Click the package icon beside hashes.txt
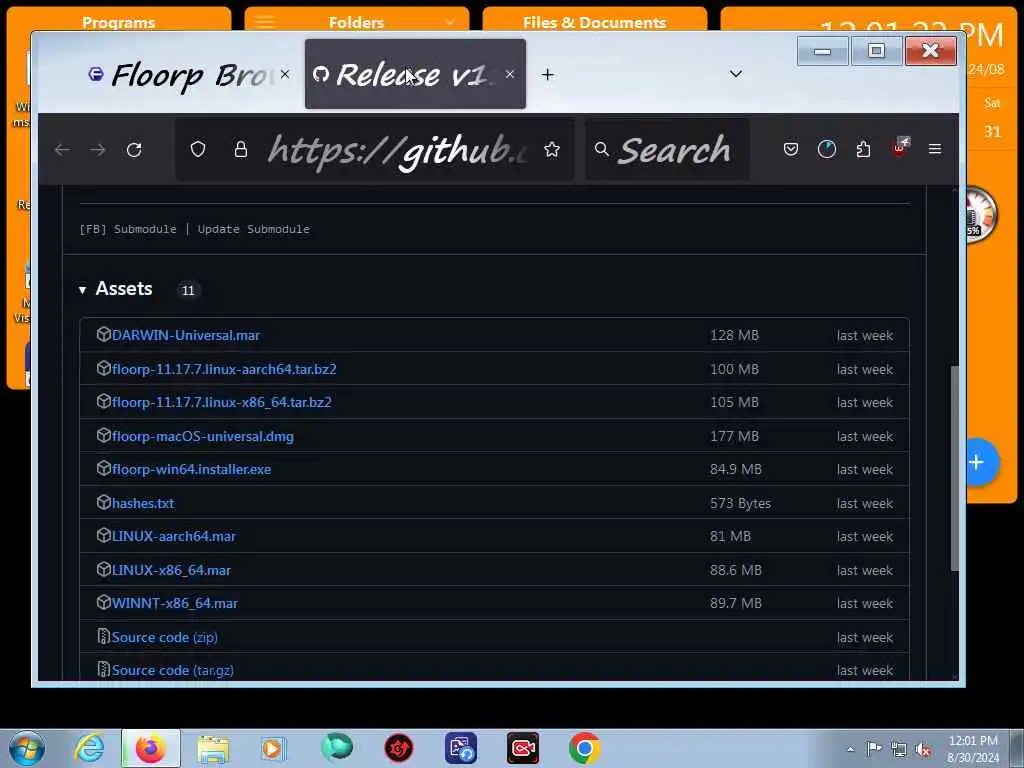The image size is (1024, 768). click(103, 502)
